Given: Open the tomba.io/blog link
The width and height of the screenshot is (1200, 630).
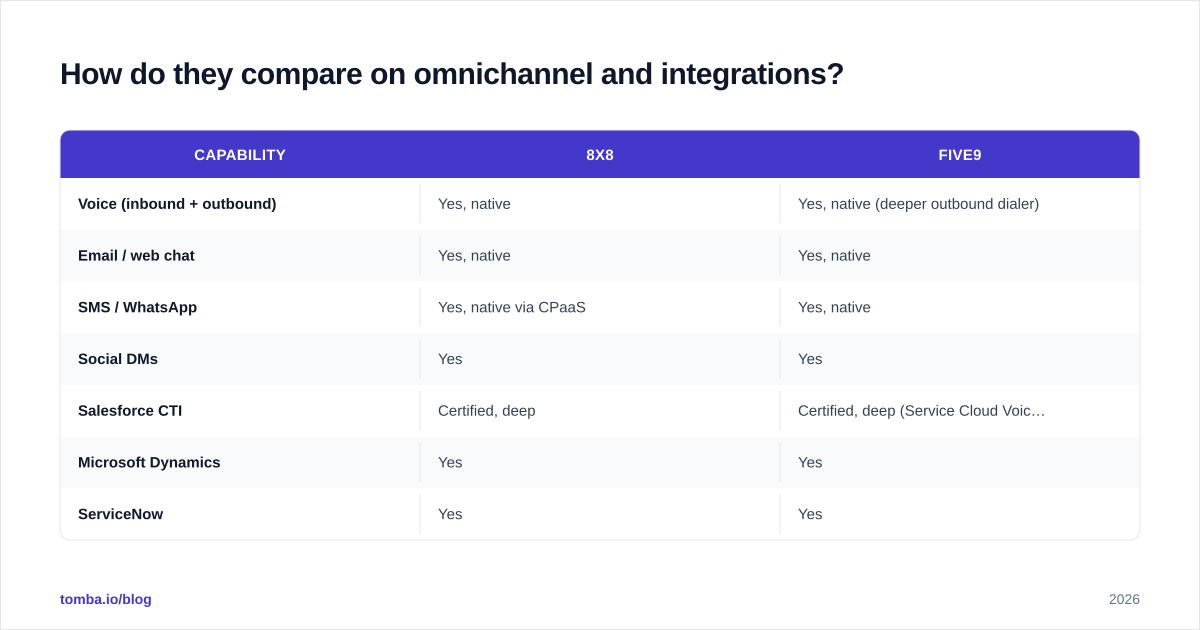Looking at the screenshot, I should point(106,599).
